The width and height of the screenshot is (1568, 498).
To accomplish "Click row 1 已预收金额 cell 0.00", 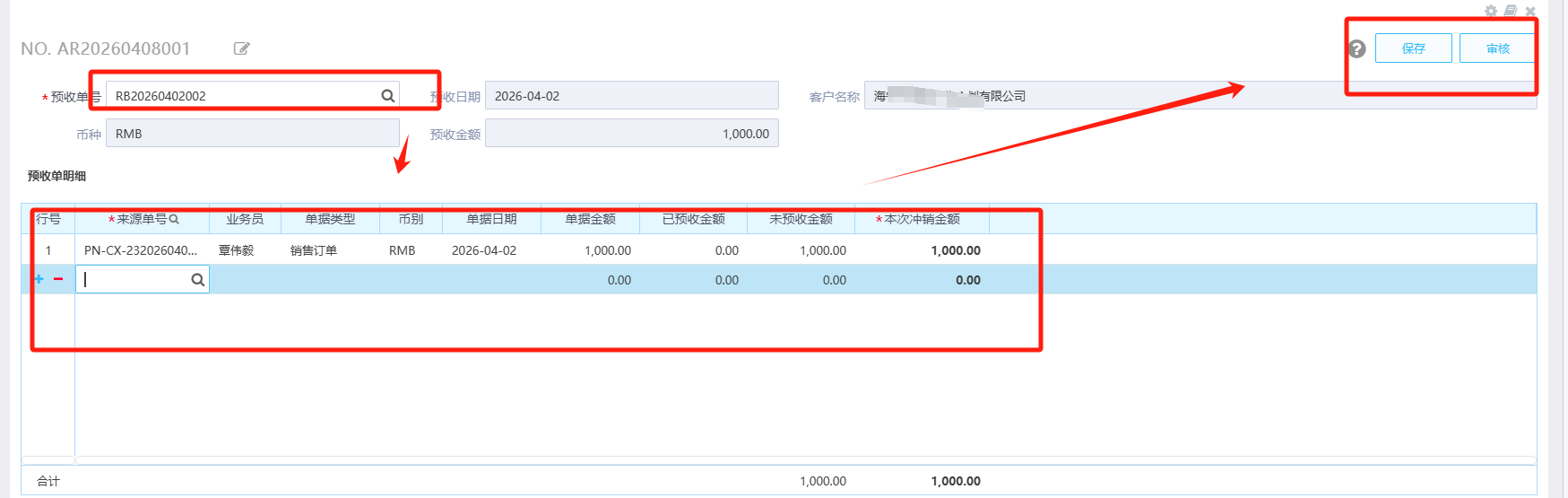I will pos(693,250).
